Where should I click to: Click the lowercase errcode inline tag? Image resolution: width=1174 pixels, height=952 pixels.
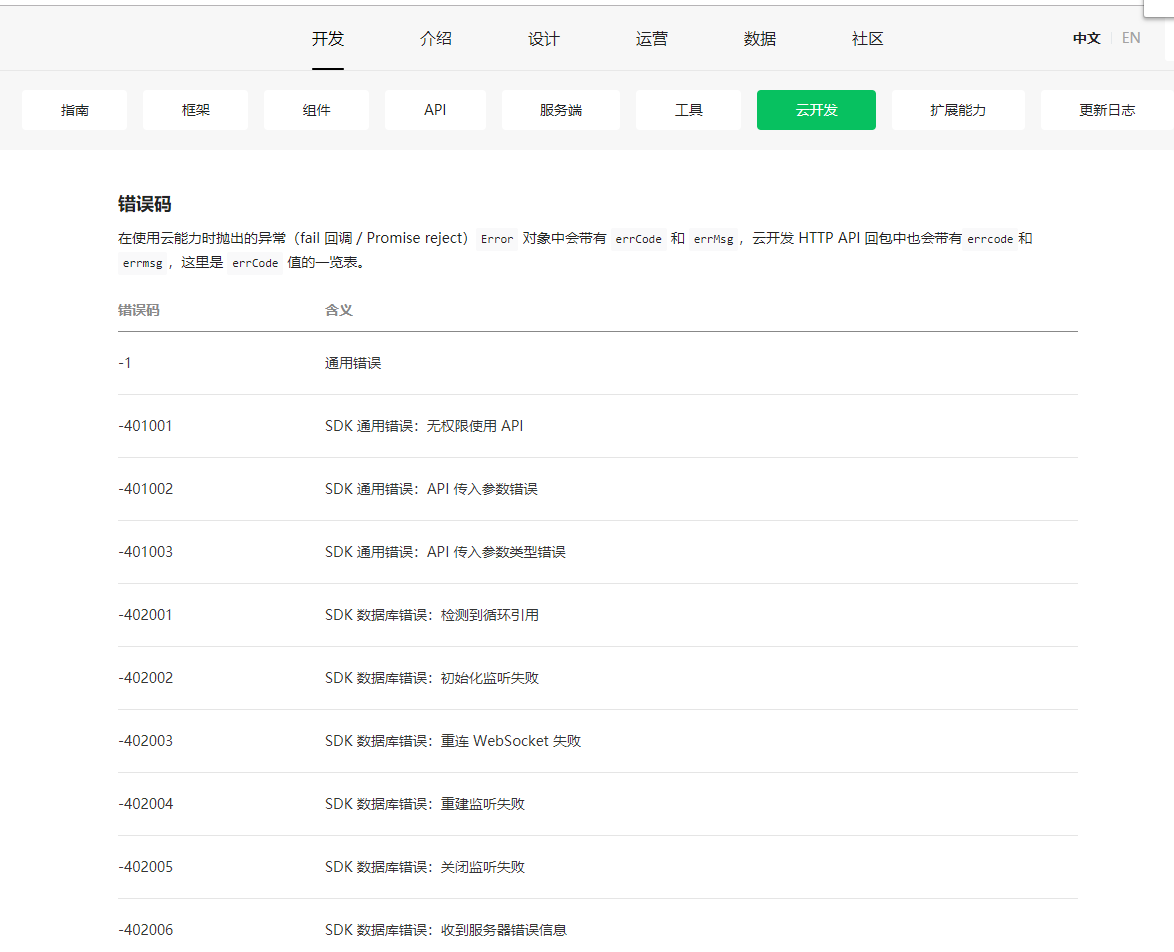coord(990,239)
